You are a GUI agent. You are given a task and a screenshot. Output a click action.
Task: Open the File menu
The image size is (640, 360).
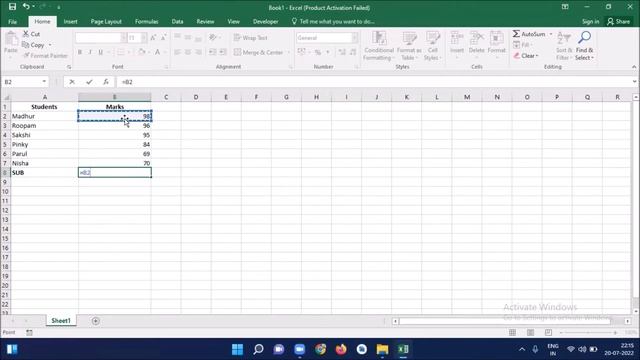(x=13, y=22)
